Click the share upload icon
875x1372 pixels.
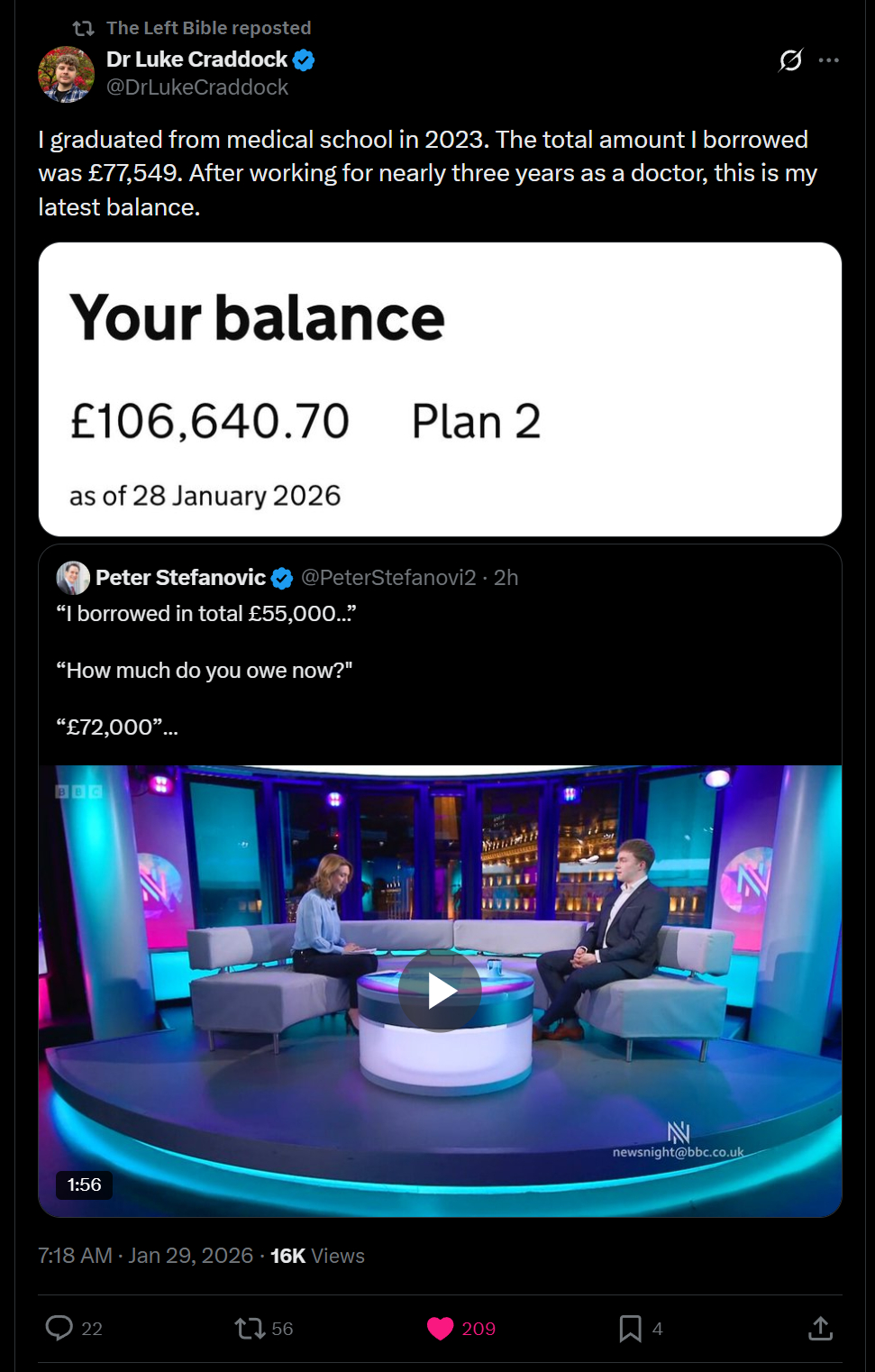click(820, 1328)
